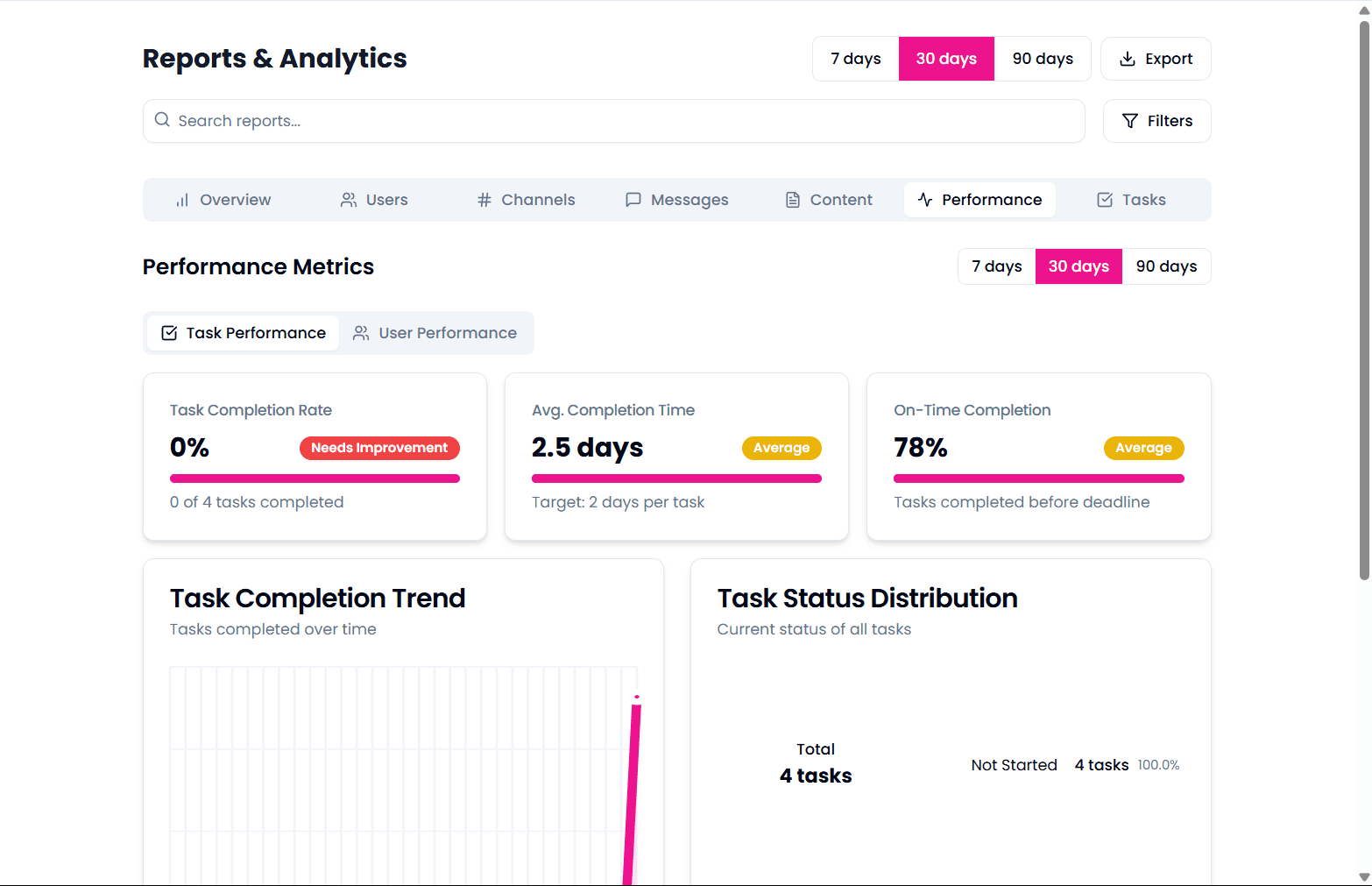Click the Avg. Completion Time progress bar
The width and height of the screenshot is (1372, 886).
(676, 478)
